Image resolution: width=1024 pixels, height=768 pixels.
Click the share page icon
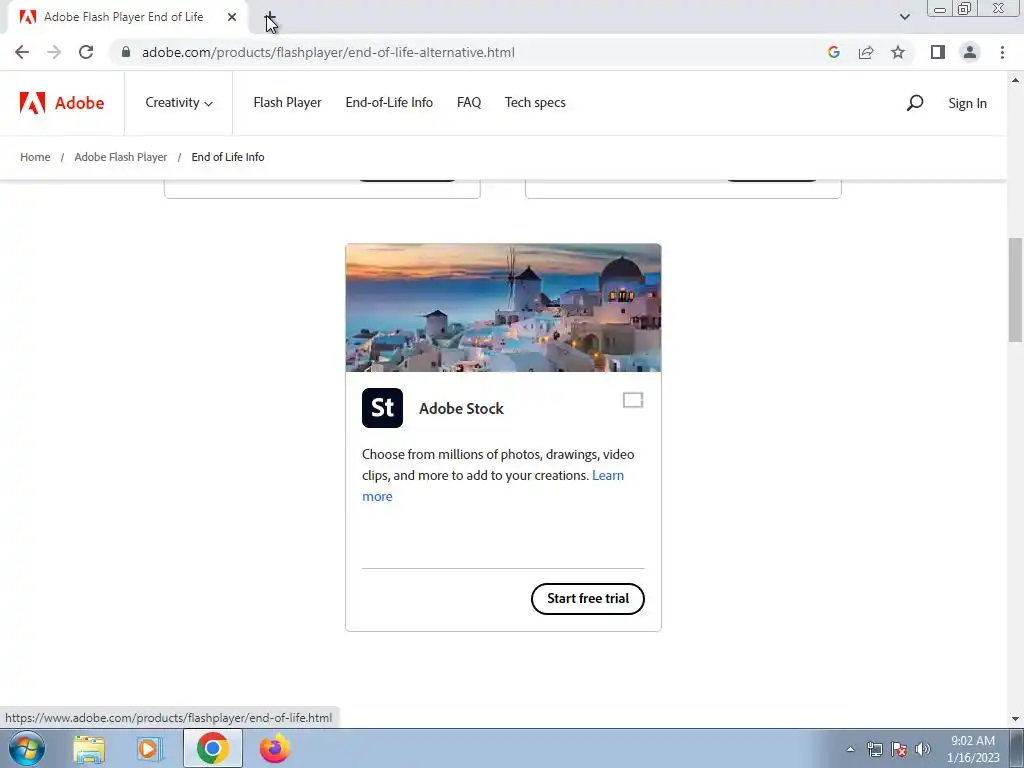(866, 52)
